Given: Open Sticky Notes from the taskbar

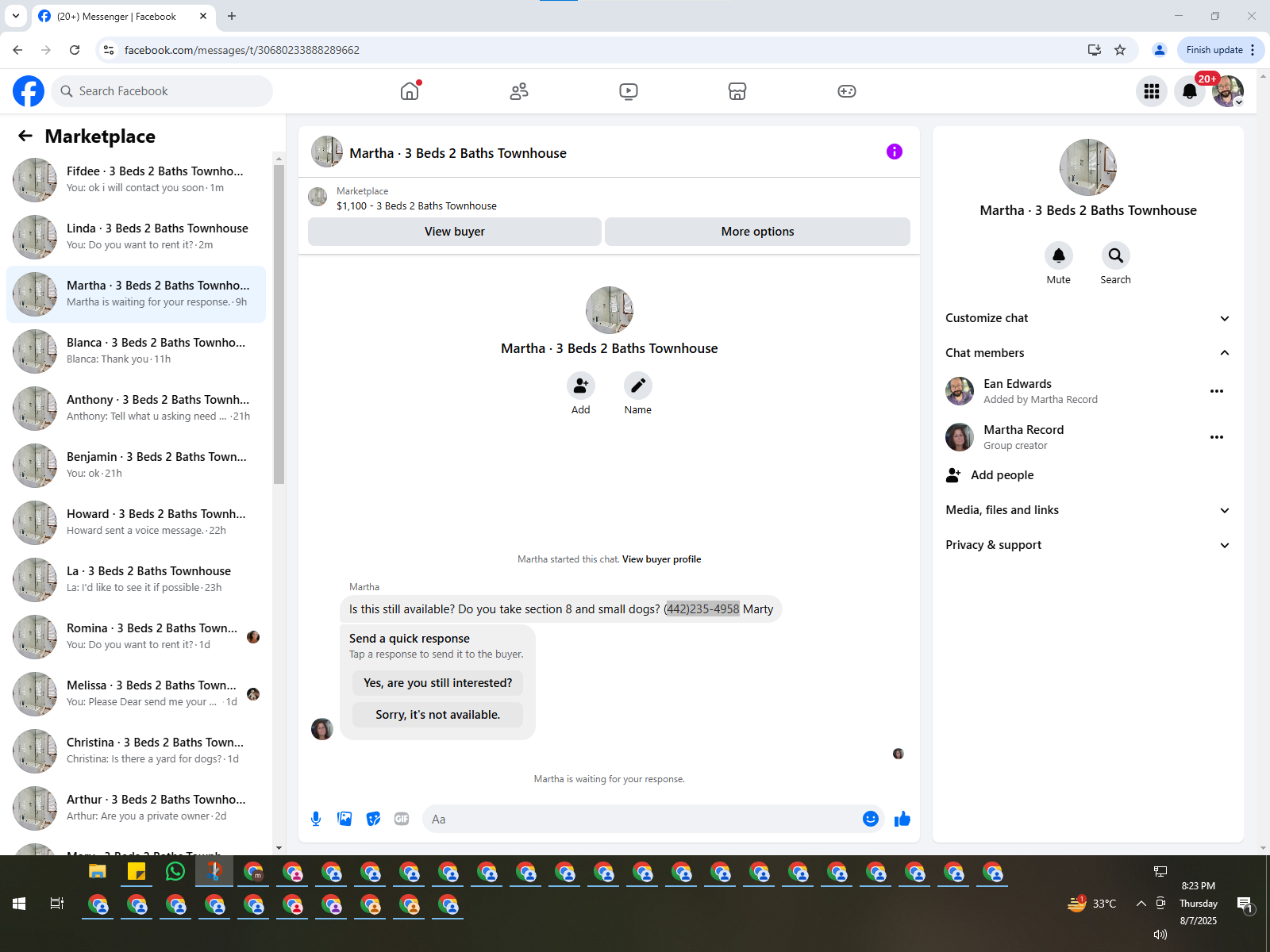Looking at the screenshot, I should tap(137, 872).
